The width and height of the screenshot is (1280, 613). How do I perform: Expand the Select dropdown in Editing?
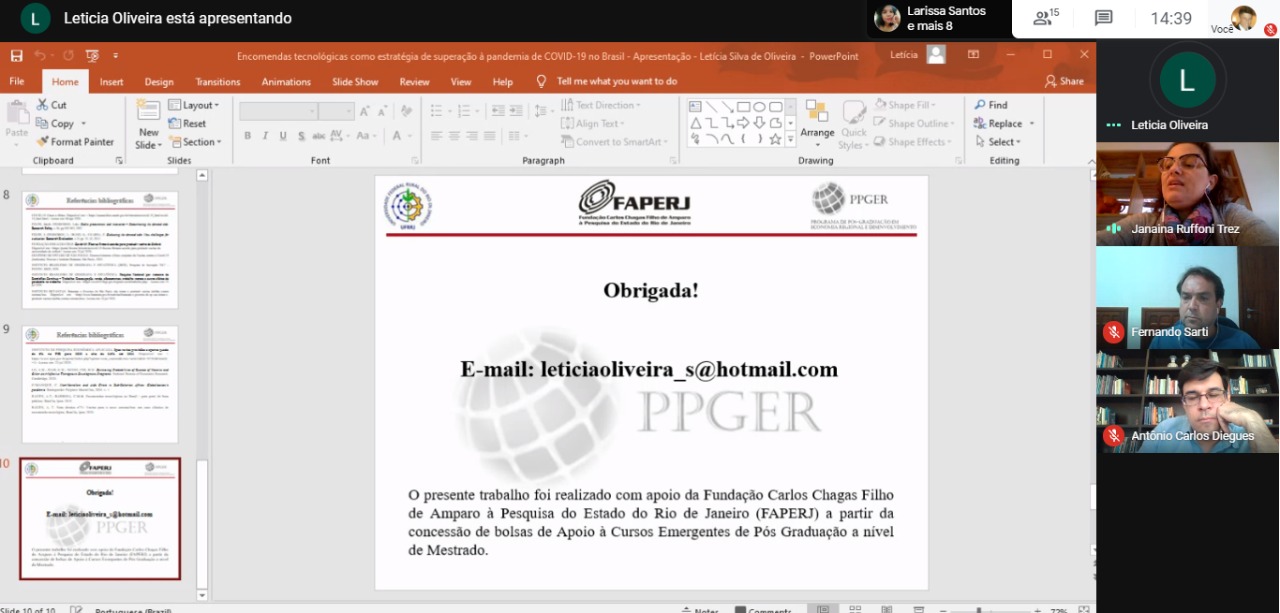pyautogui.click(x=997, y=142)
